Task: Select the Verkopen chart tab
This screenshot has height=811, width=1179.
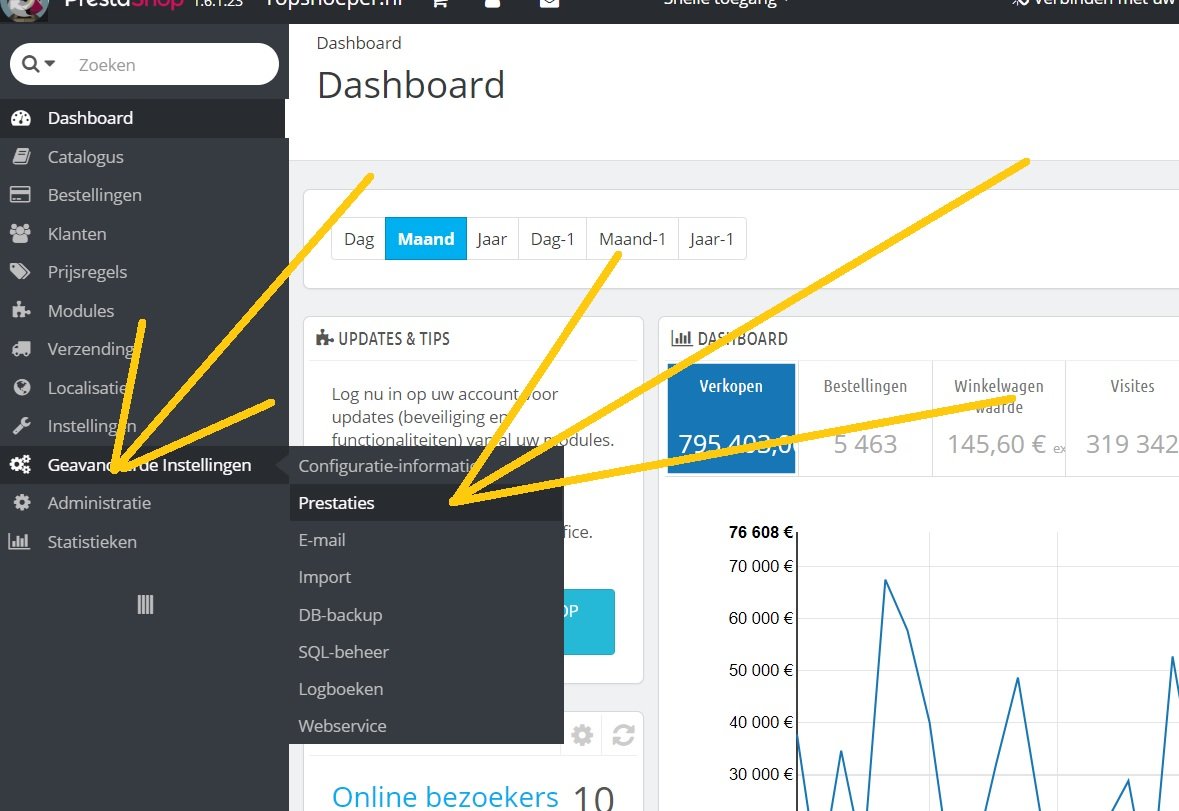Action: [x=731, y=419]
